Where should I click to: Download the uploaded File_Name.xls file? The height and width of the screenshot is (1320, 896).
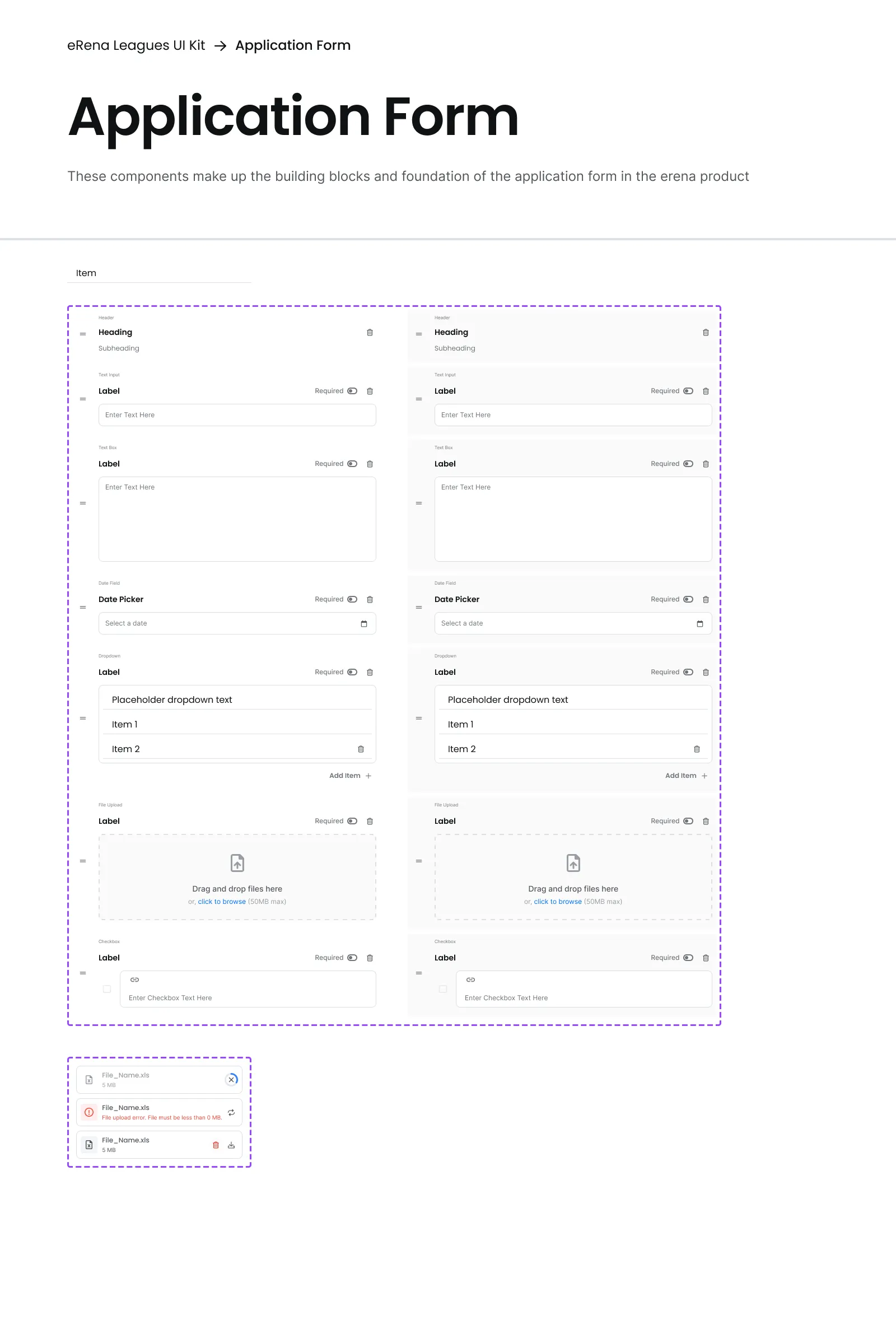click(x=231, y=1145)
